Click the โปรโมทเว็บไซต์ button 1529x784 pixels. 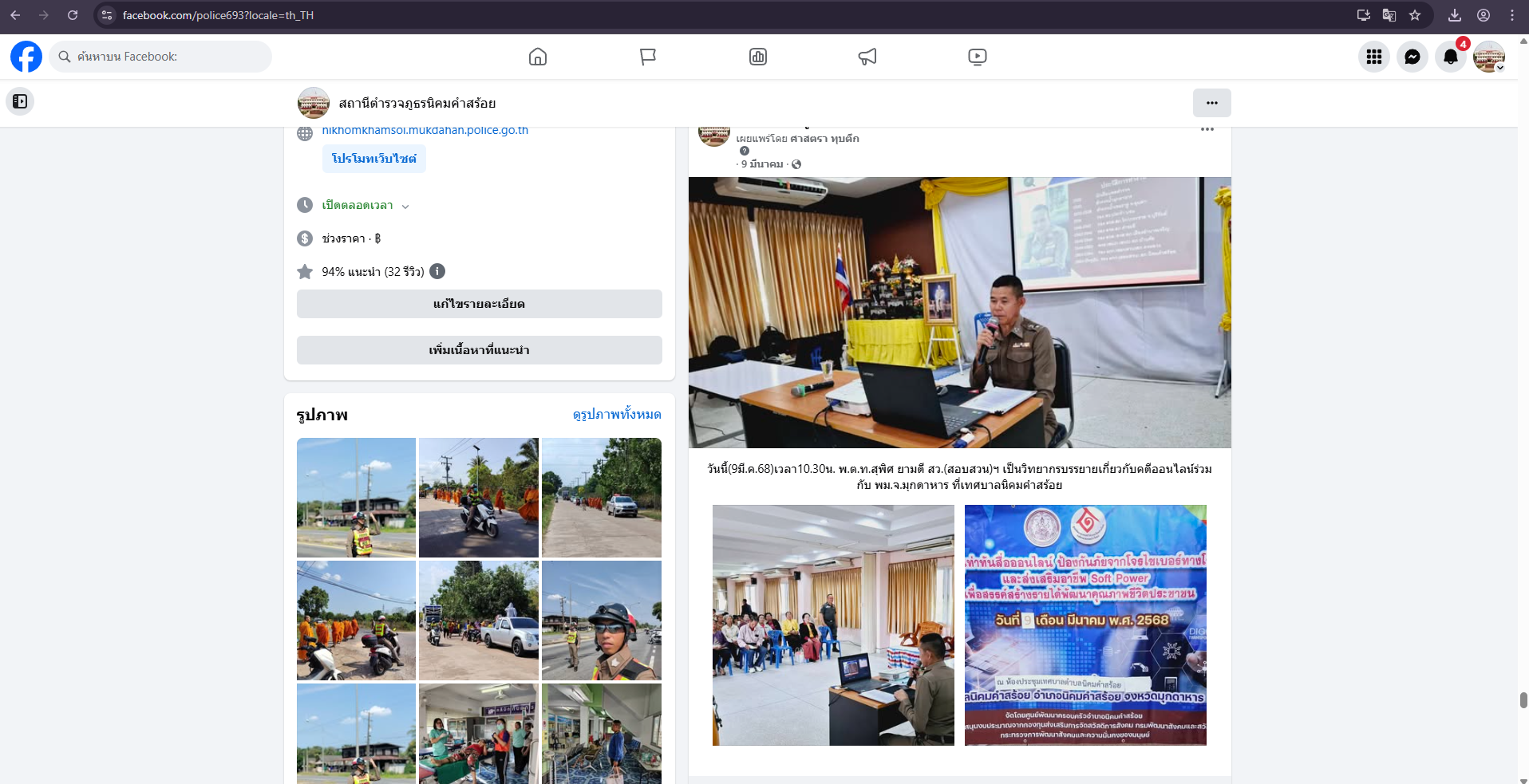pyautogui.click(x=373, y=159)
